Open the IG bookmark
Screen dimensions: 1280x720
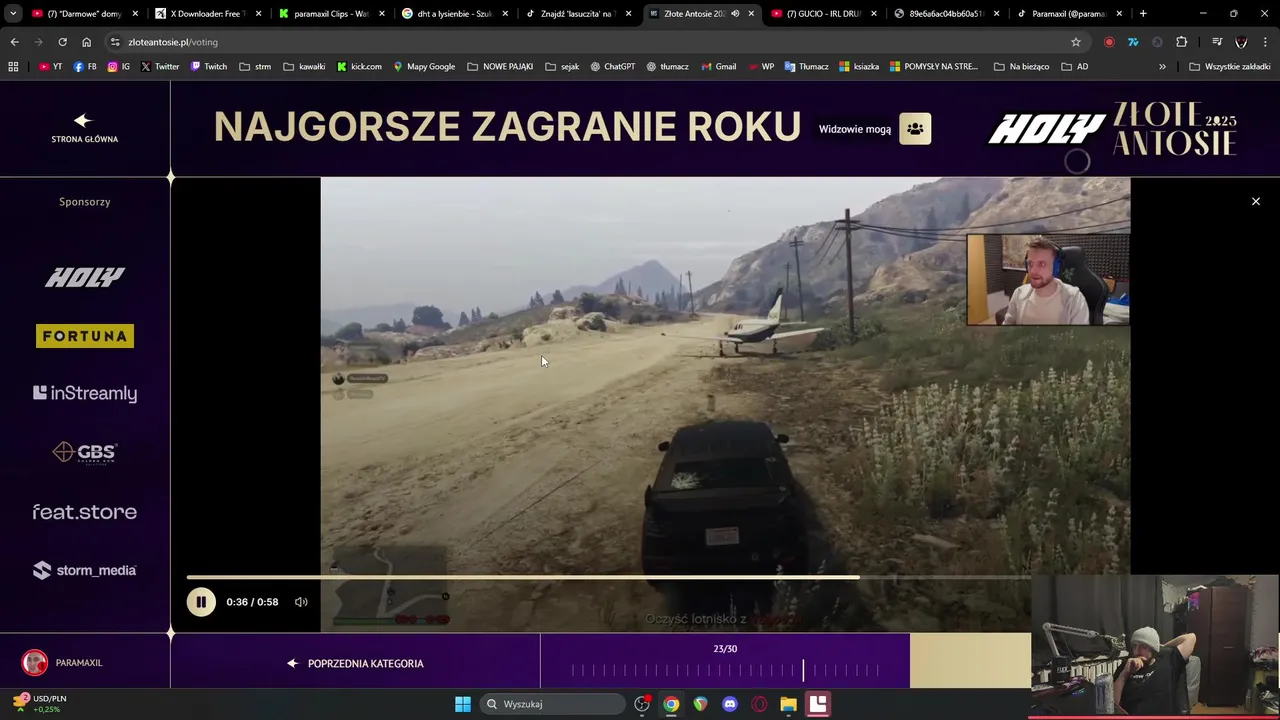(118, 67)
